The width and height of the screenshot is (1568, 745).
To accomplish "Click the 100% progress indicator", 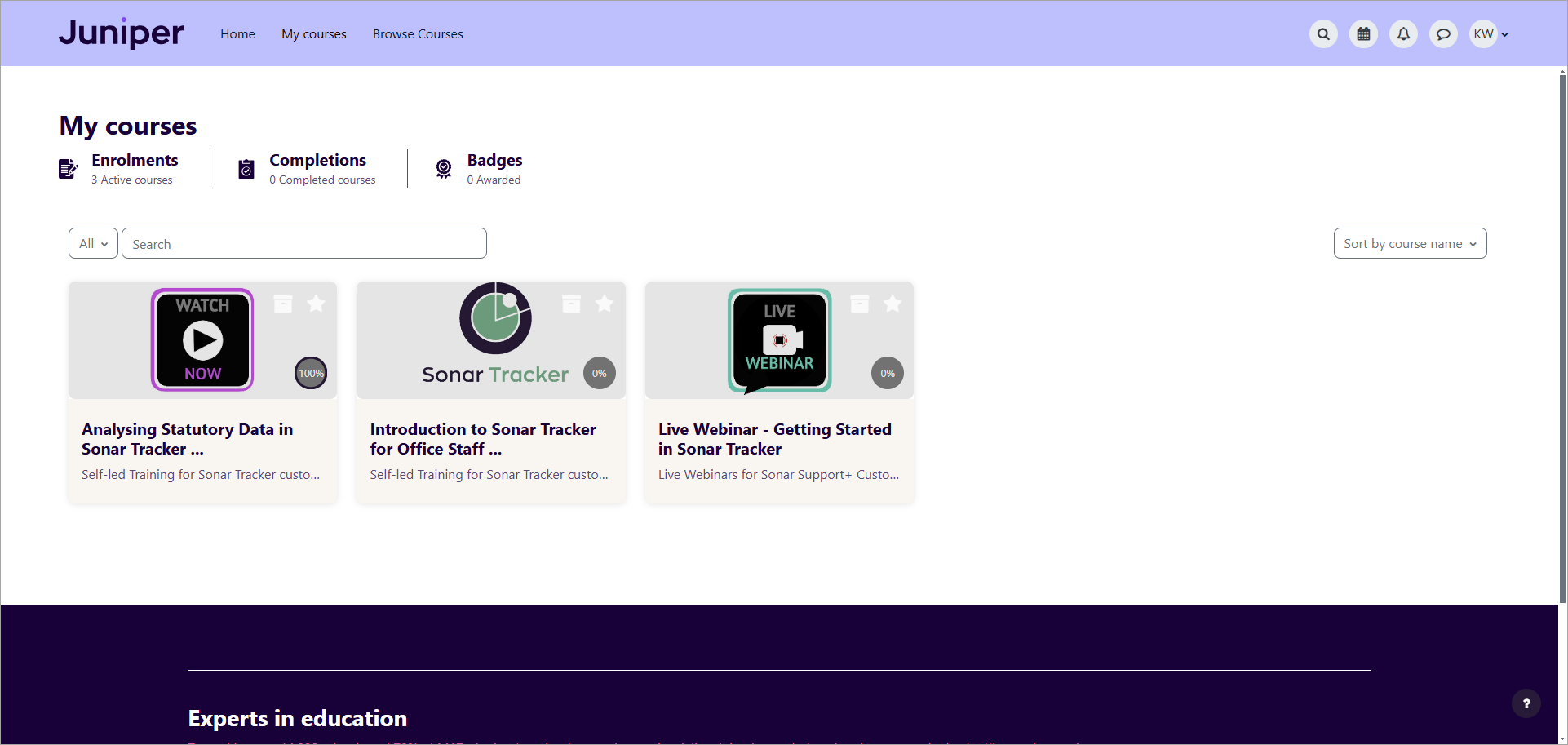I will coord(311,373).
